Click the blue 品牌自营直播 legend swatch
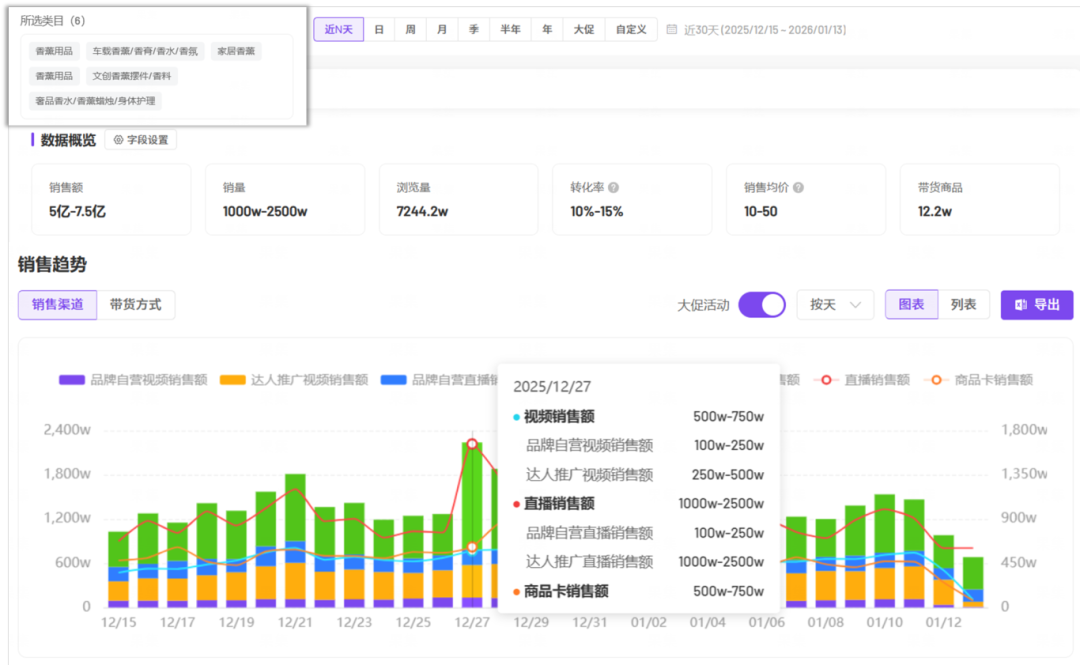1080x665 pixels. [x=394, y=380]
